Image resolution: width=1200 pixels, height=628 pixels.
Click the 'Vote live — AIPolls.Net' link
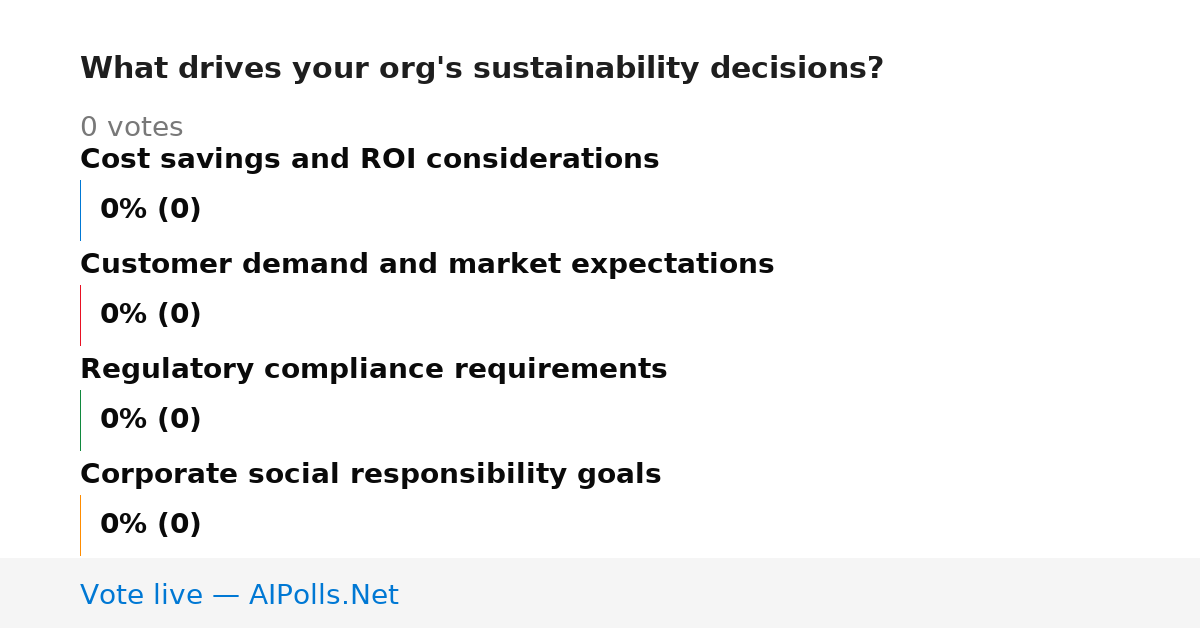tap(239, 595)
